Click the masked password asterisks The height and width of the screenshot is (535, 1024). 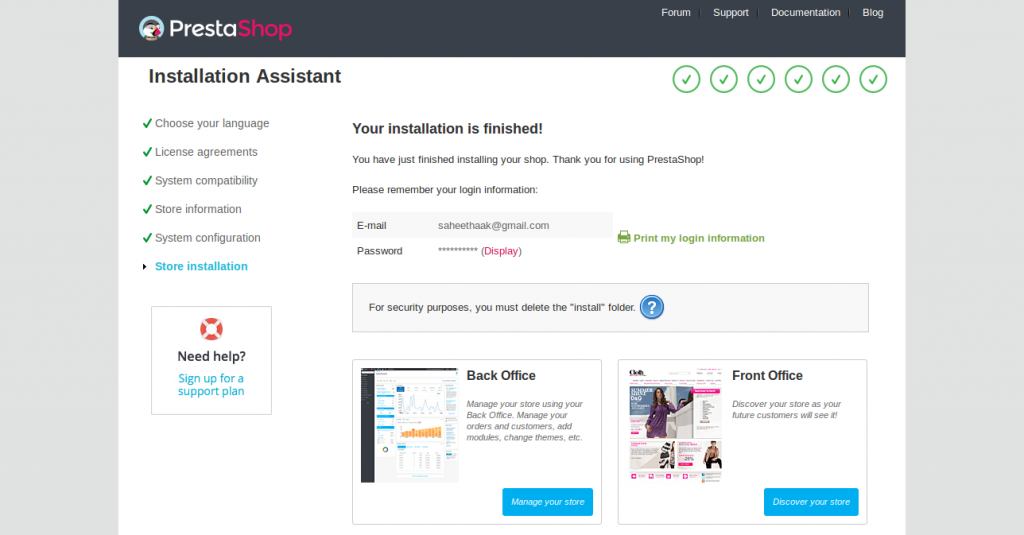(x=458, y=251)
